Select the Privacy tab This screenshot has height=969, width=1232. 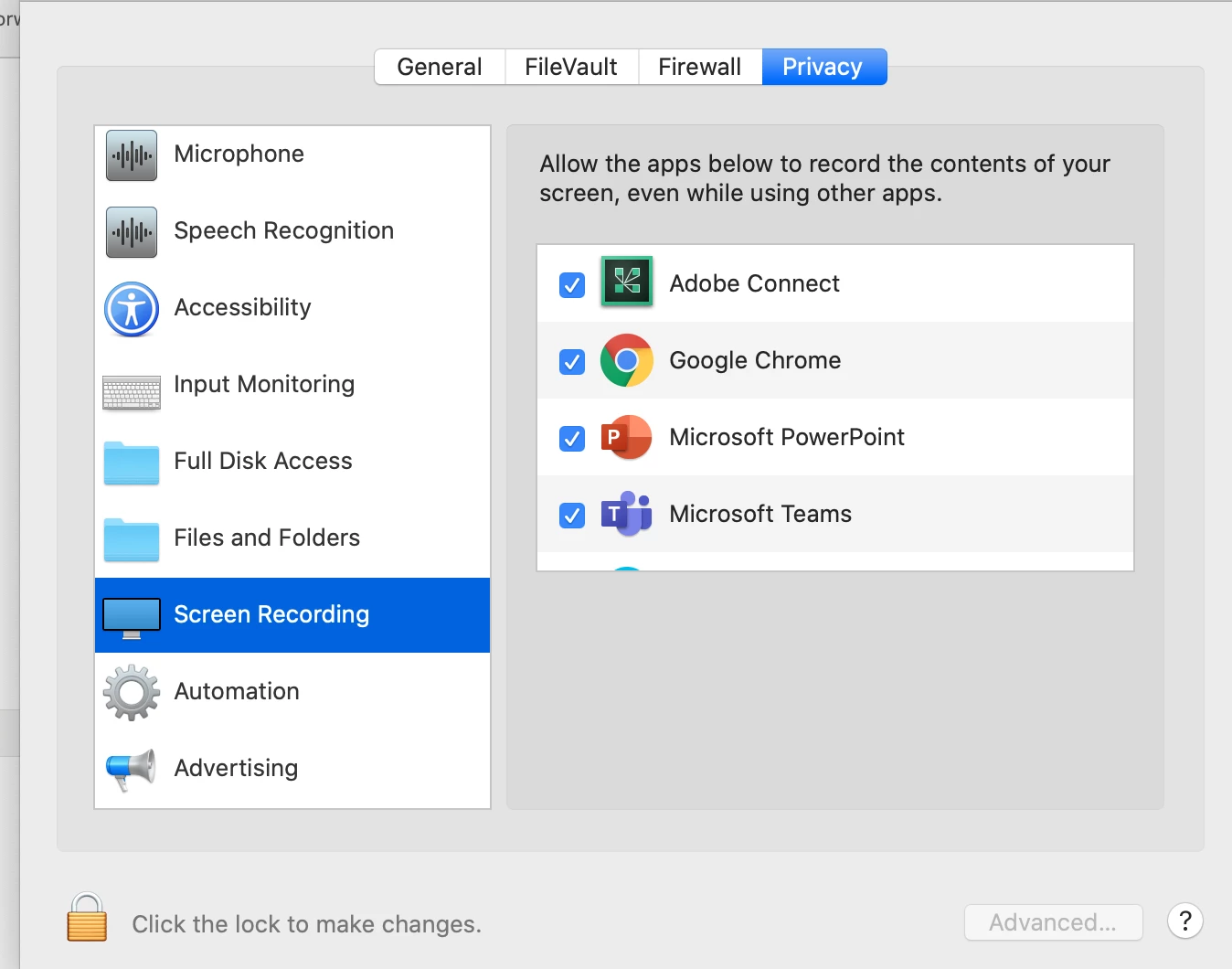823,67
